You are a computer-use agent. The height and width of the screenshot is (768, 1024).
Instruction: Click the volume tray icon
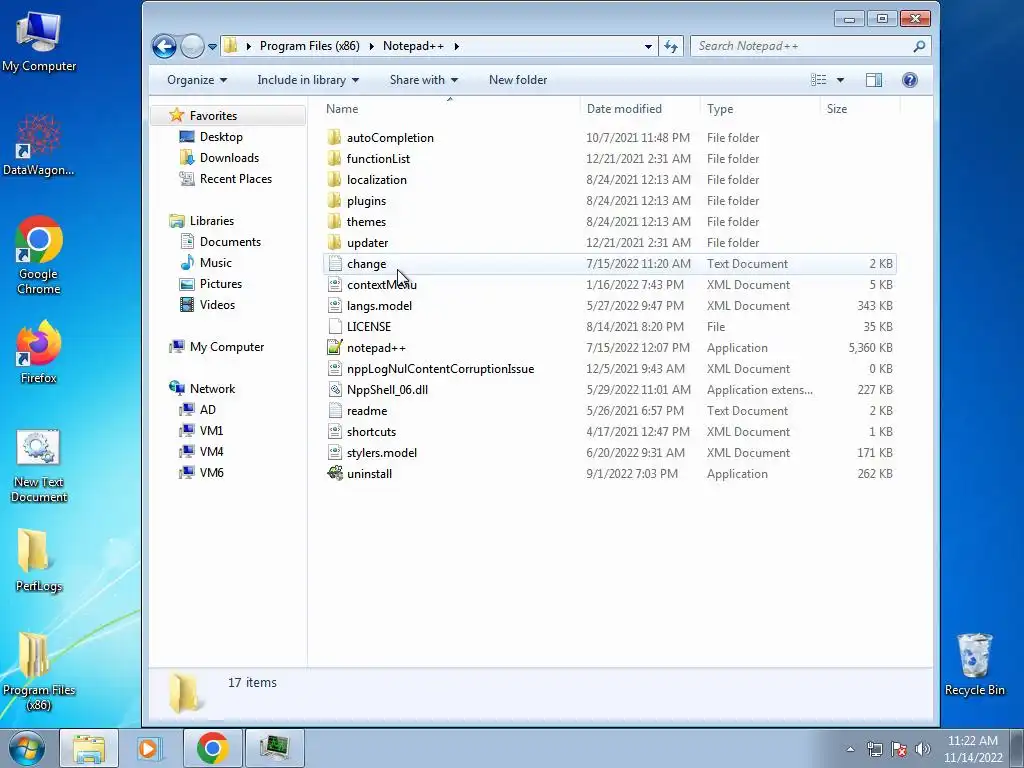click(x=922, y=749)
